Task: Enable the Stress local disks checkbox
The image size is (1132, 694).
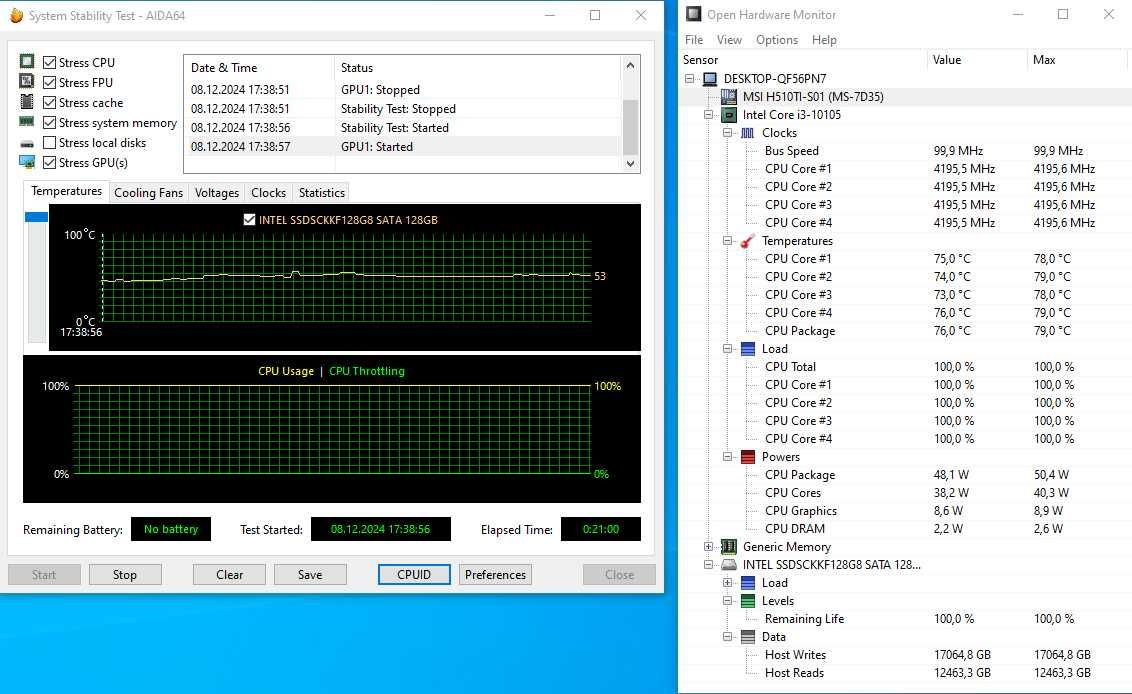Action: tap(50, 142)
